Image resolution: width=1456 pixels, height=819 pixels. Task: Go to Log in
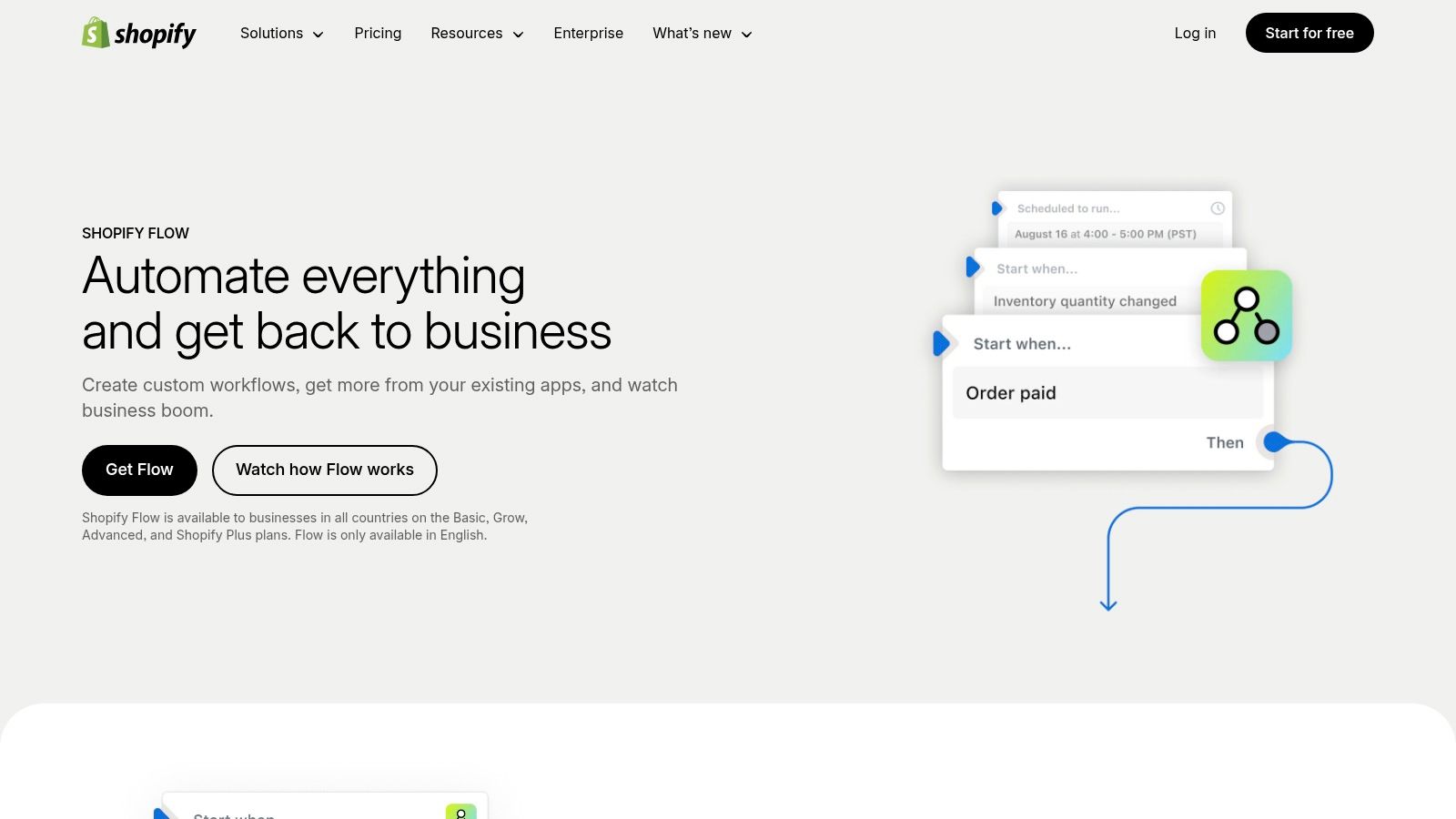click(x=1195, y=34)
